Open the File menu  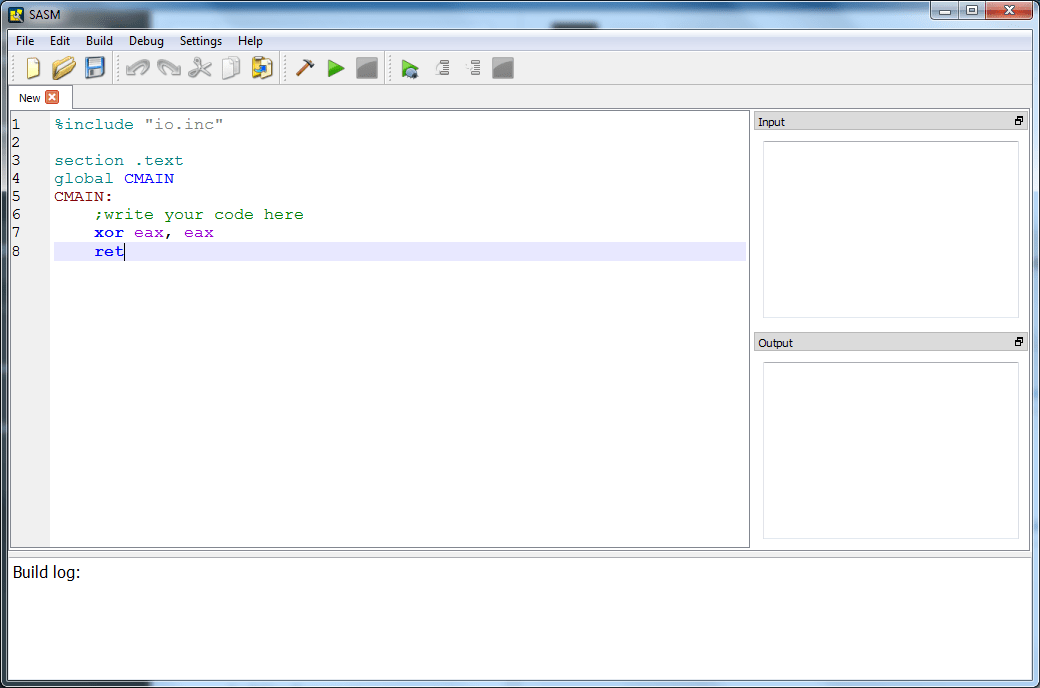coord(25,40)
